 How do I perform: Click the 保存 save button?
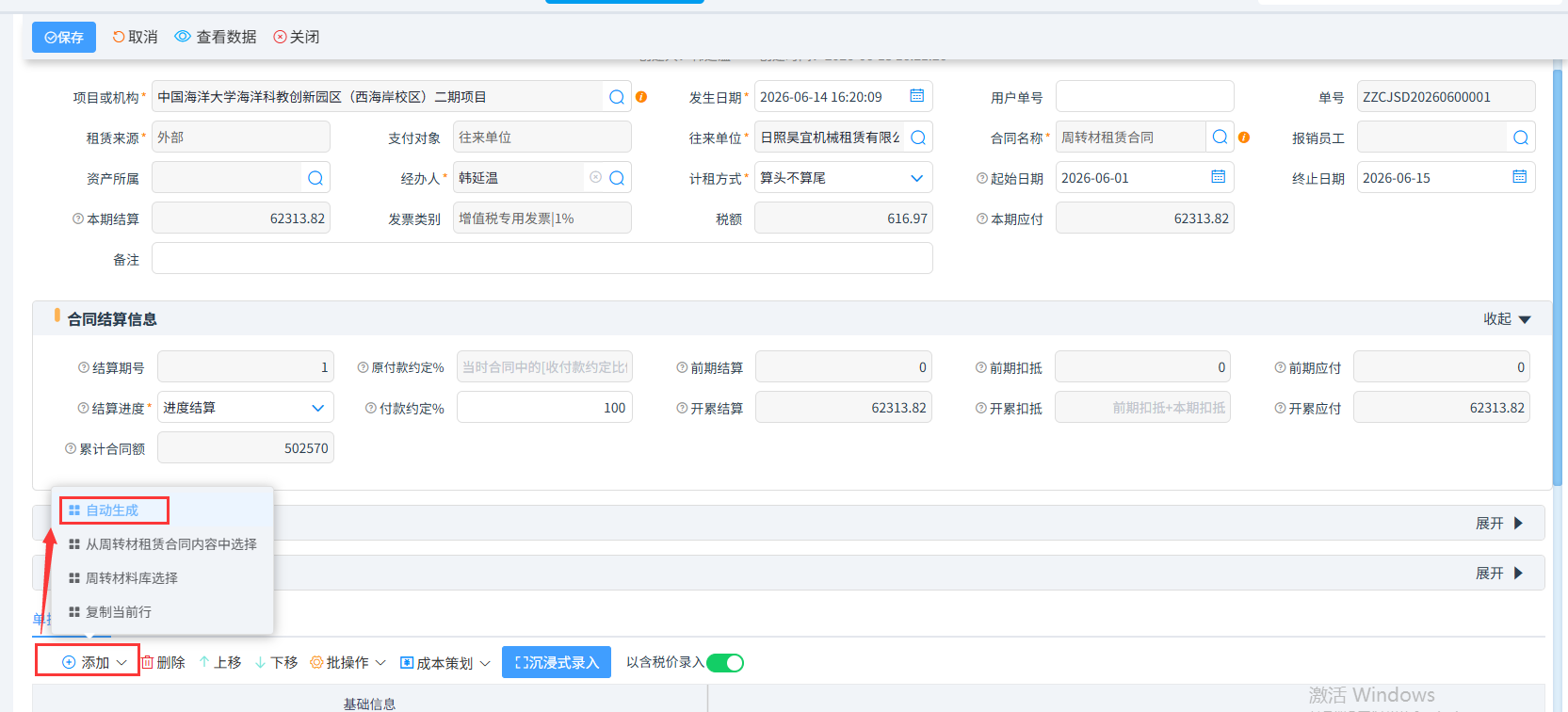[x=63, y=37]
